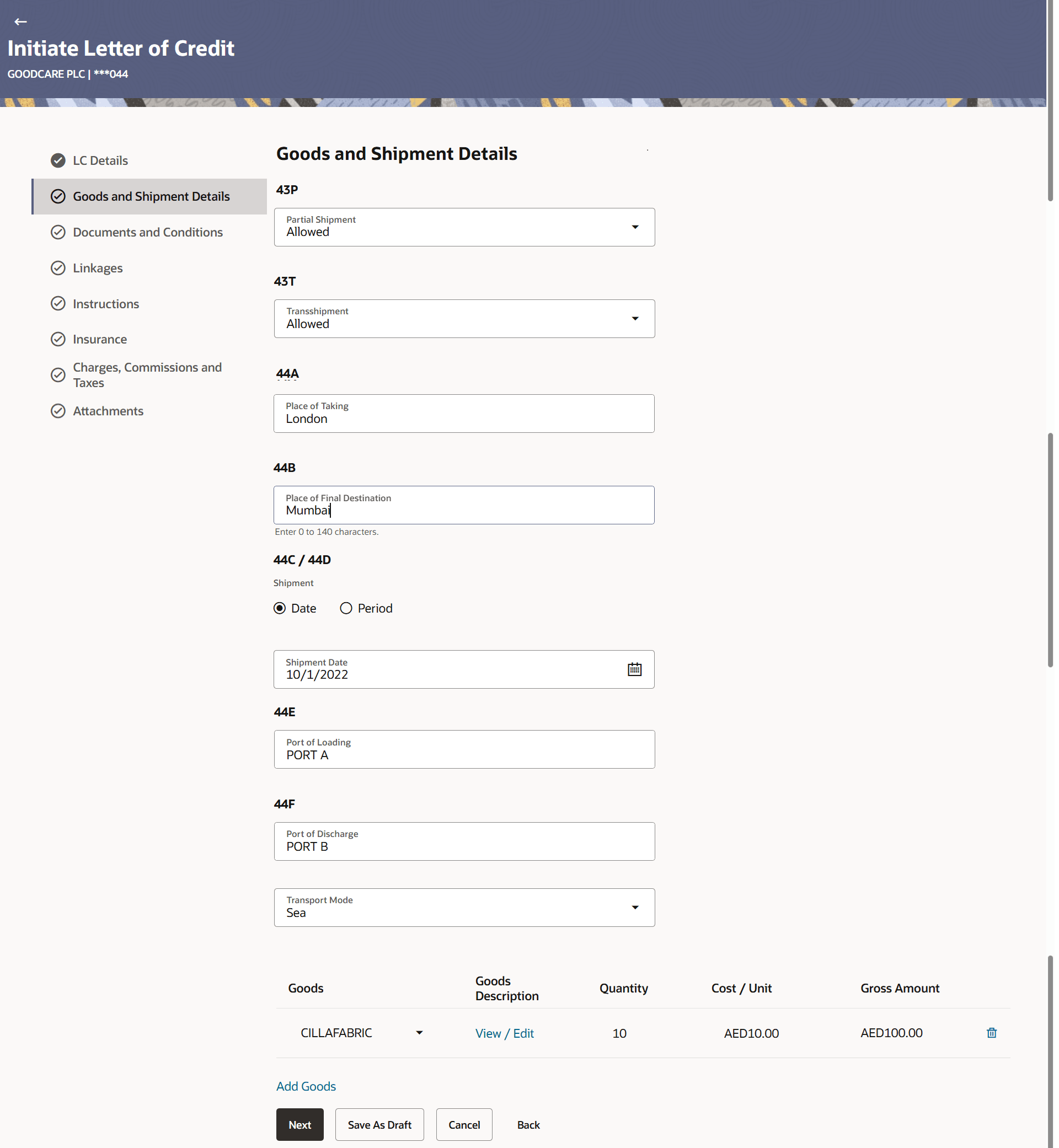Screen dimensions: 1059x1148
Task: Open the Transshipment dropdown
Action: tap(635, 319)
